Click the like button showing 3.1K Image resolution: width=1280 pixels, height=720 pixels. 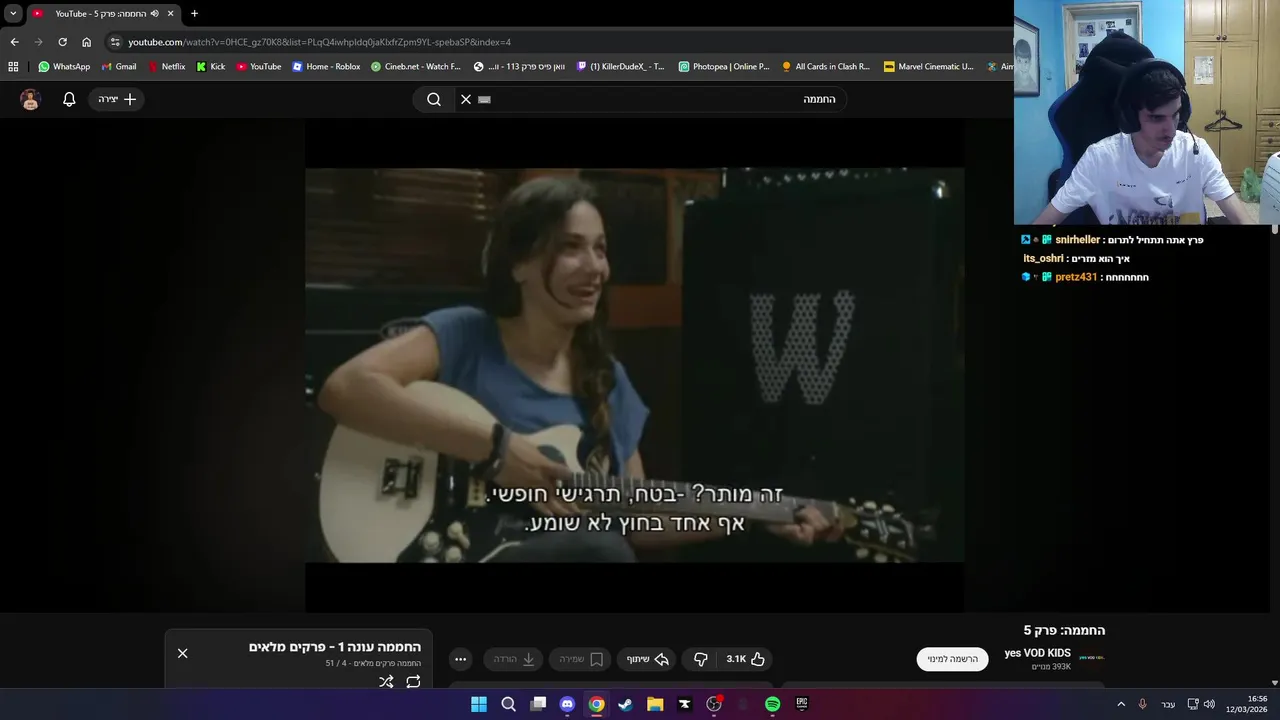(746, 659)
